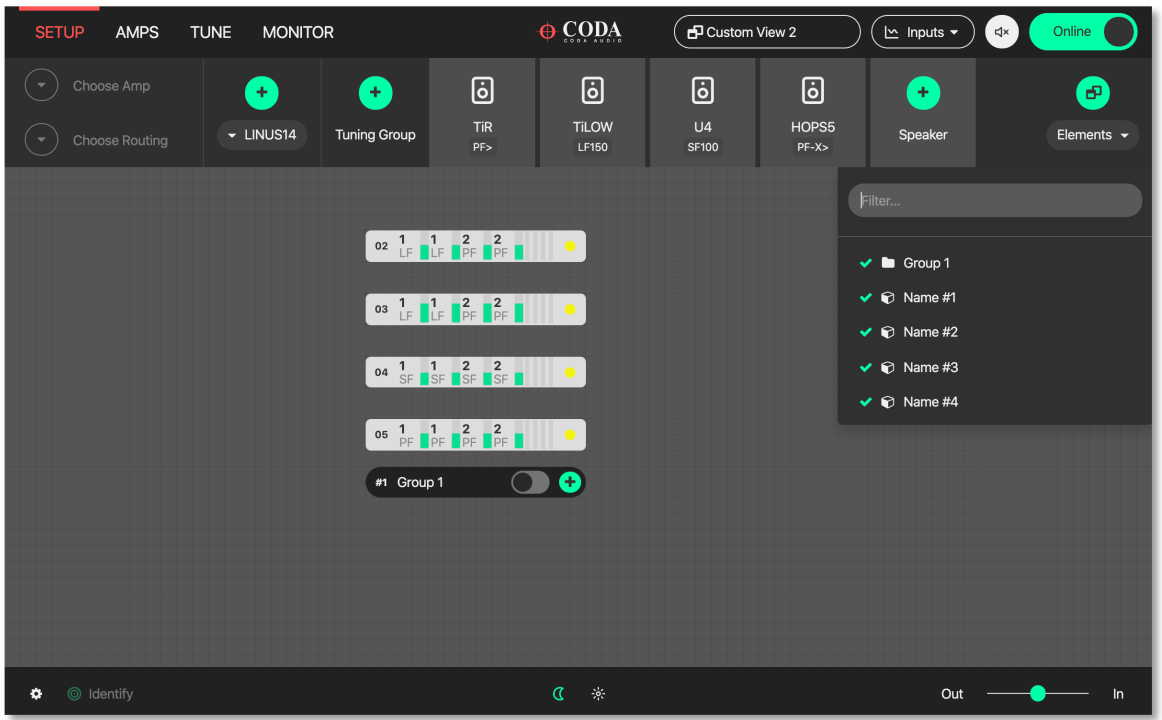Click the U4 speaker icon

[703, 92]
